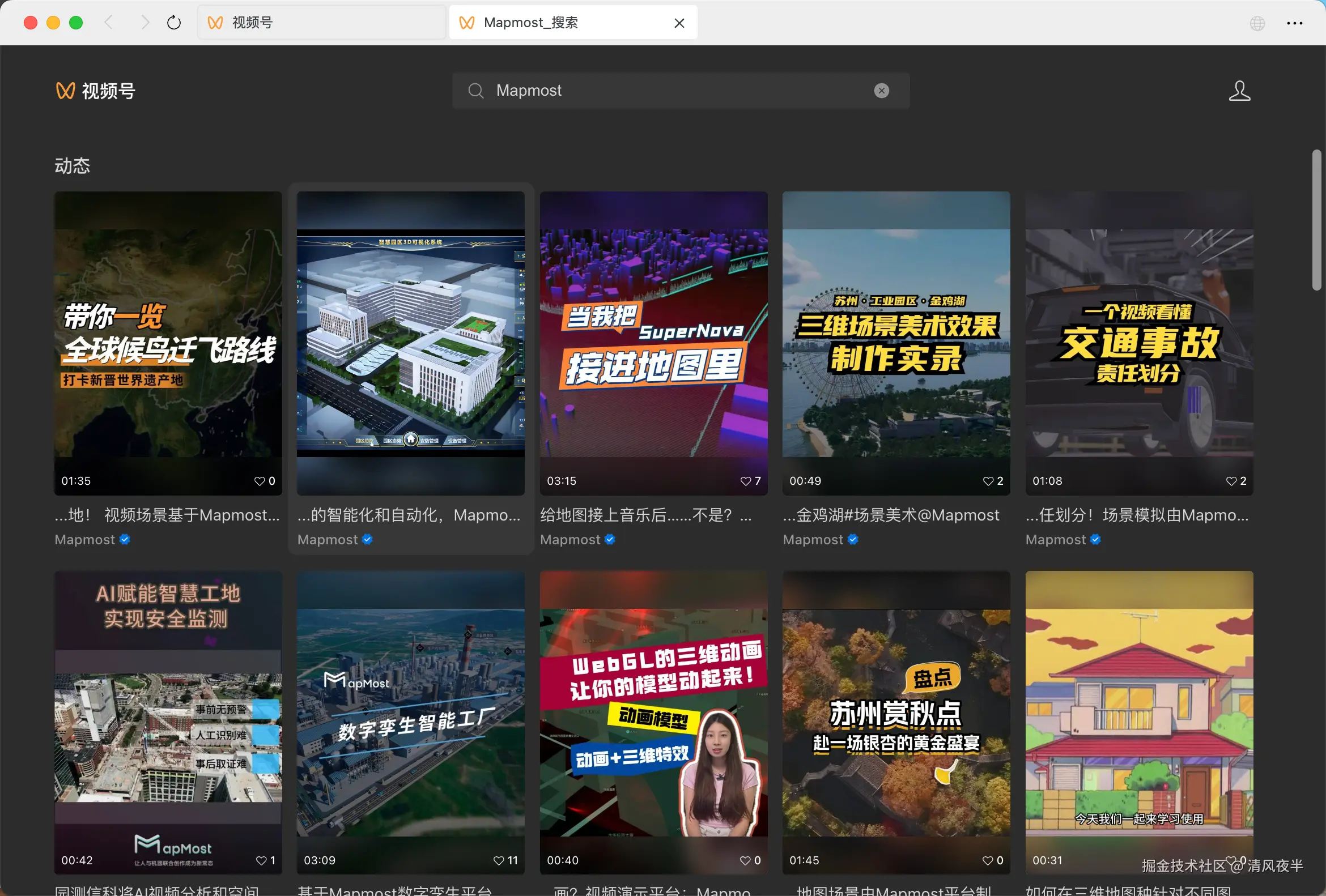
Task: Click the 视频号 logo in header
Action: click(95, 91)
